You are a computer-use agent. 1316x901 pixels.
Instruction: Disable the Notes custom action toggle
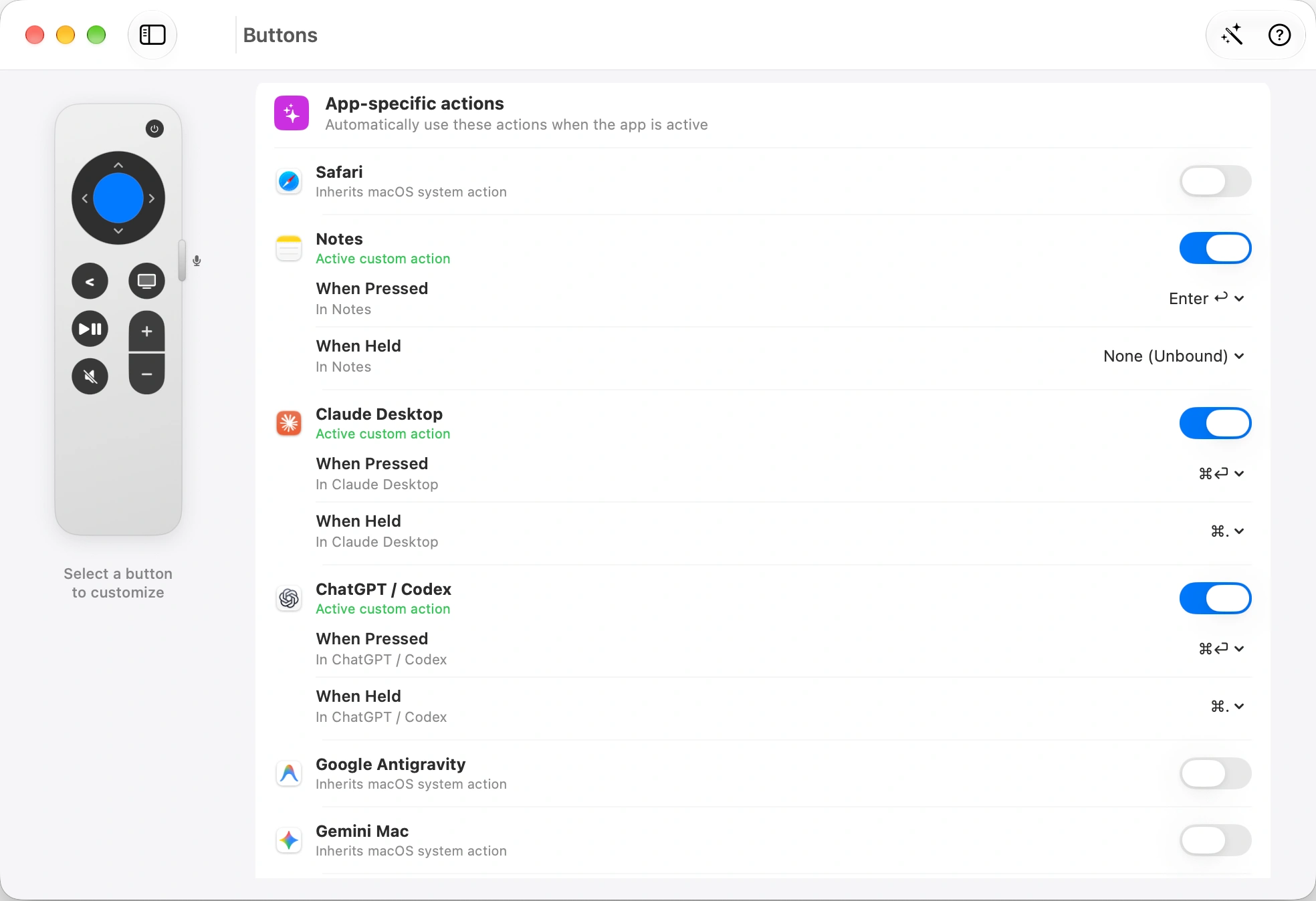click(x=1215, y=248)
